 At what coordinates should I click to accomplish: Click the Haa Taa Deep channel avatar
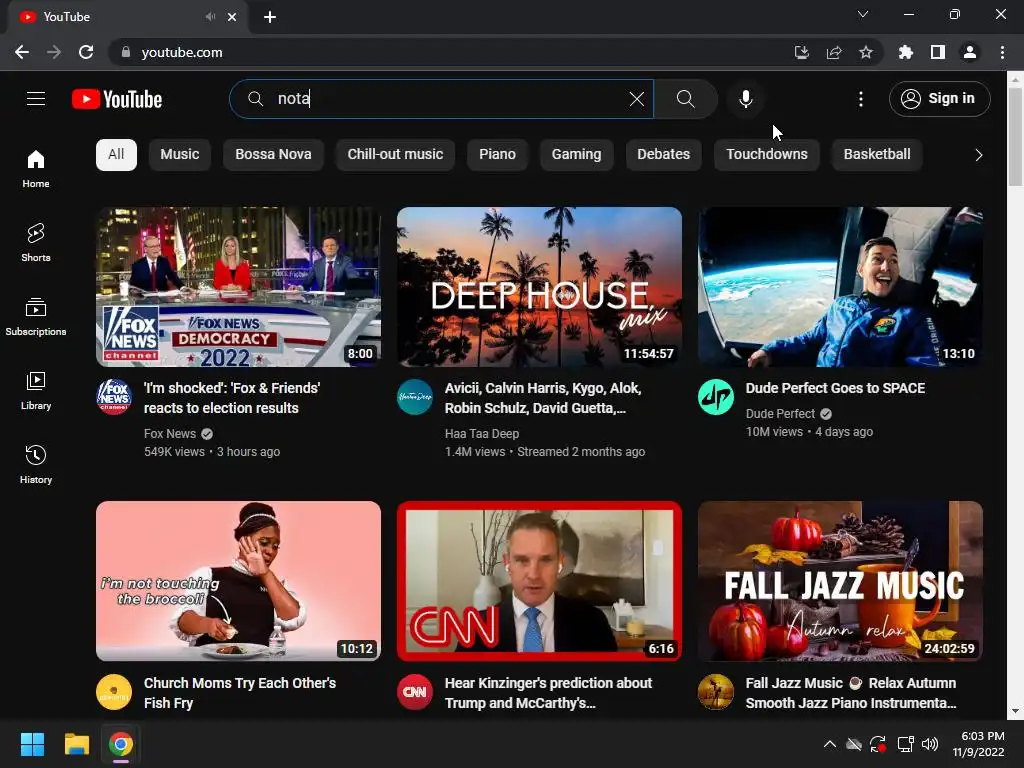point(415,397)
